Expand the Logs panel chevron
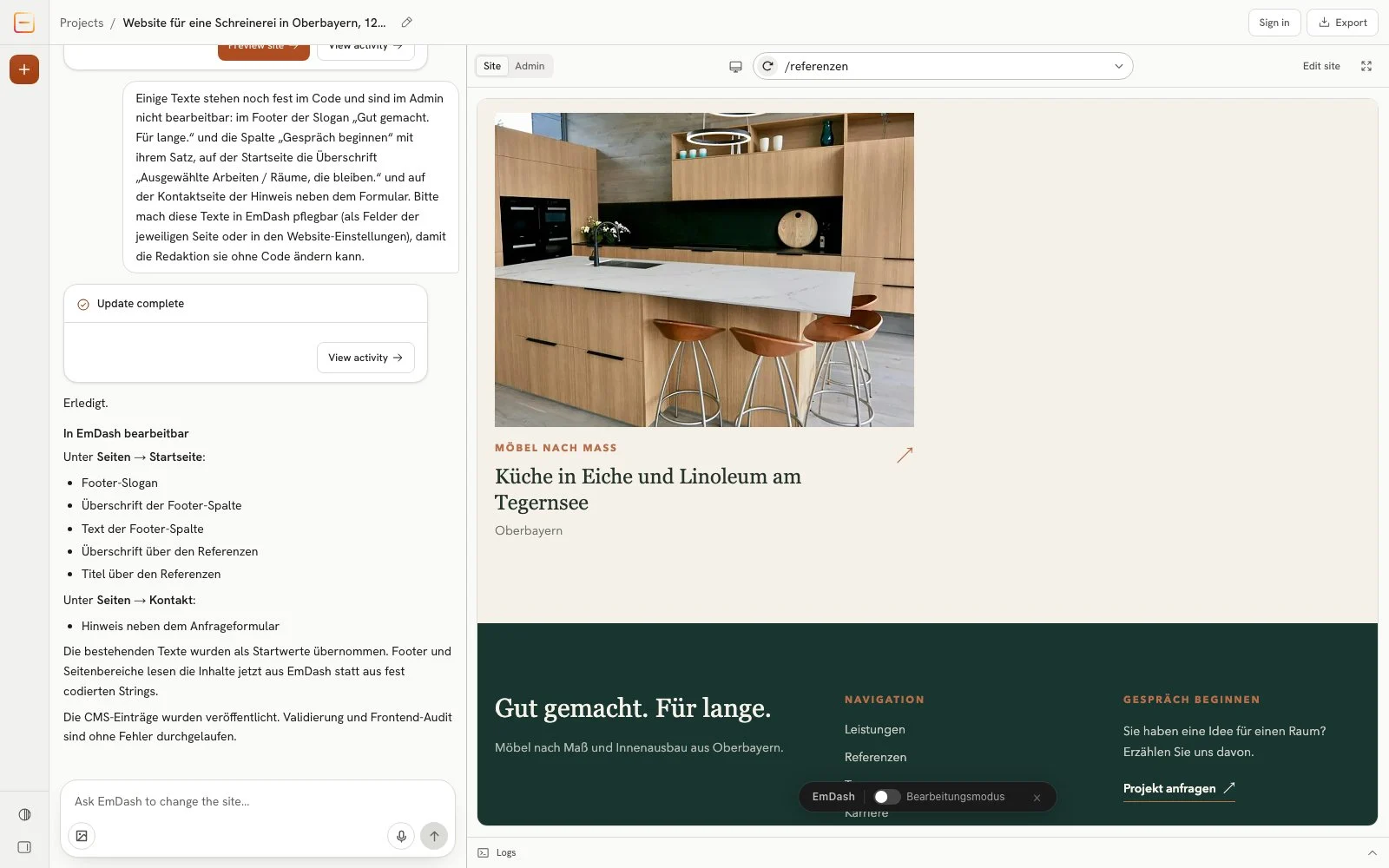Image resolution: width=1389 pixels, height=868 pixels. click(1372, 852)
